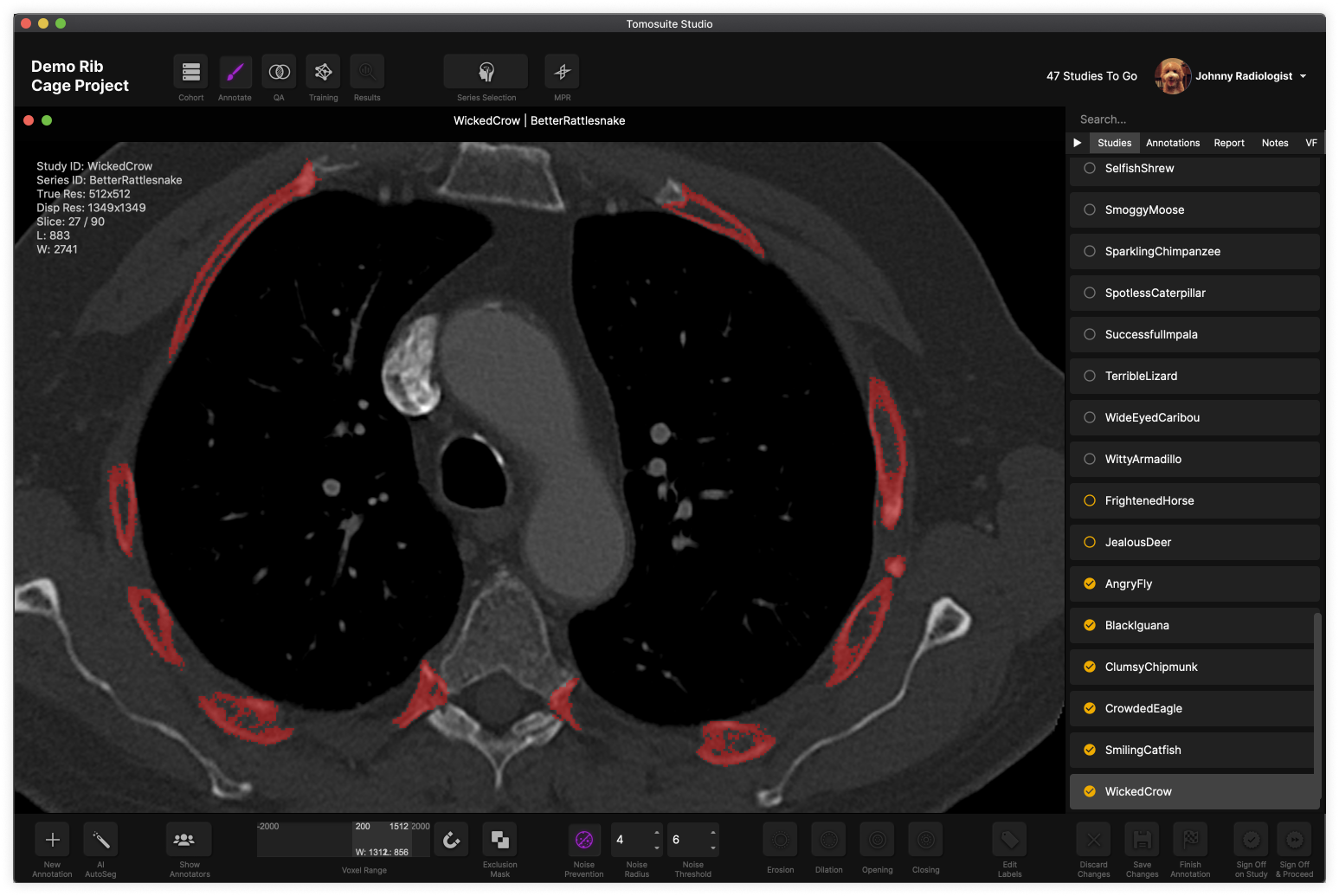This screenshot has height=896, width=1339.
Task: Open the Cohort view icon
Action: pos(190,72)
